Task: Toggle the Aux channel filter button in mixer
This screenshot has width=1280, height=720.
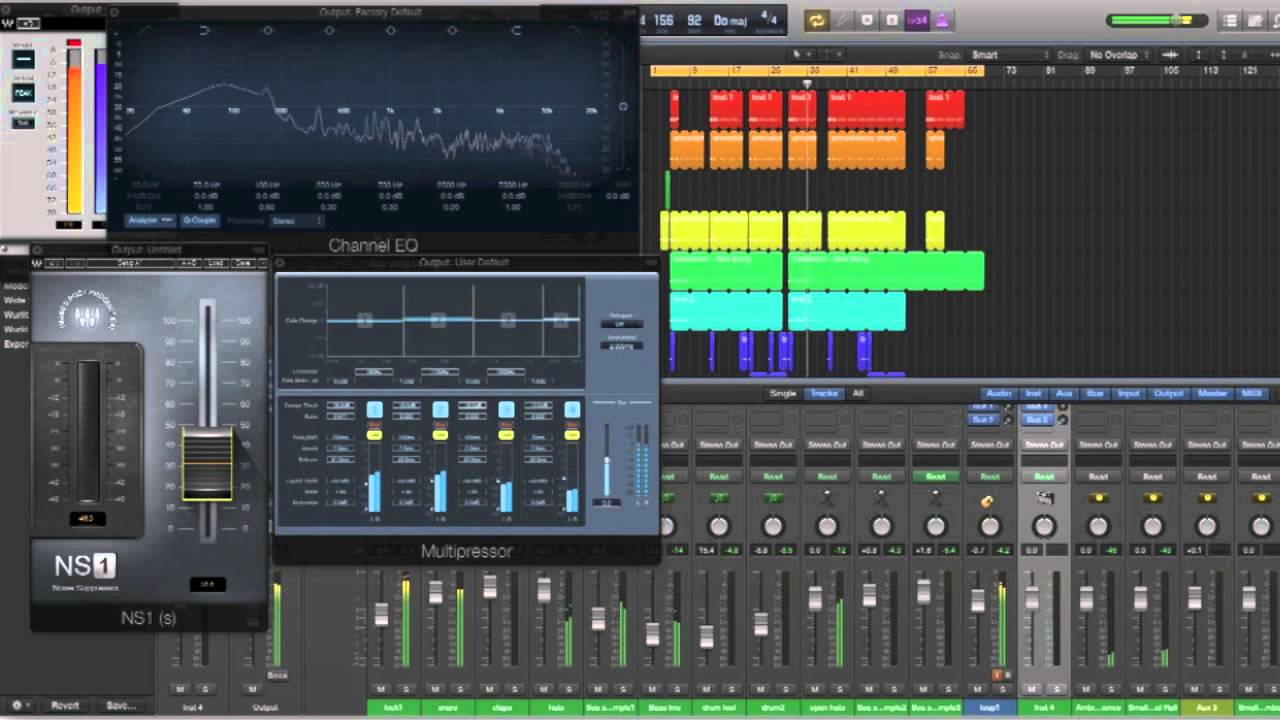Action: coord(1064,394)
